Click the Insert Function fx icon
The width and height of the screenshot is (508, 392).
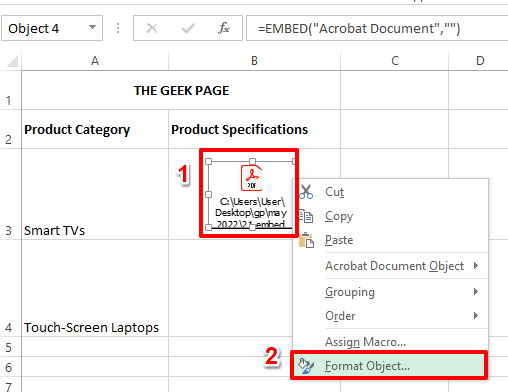(x=224, y=28)
